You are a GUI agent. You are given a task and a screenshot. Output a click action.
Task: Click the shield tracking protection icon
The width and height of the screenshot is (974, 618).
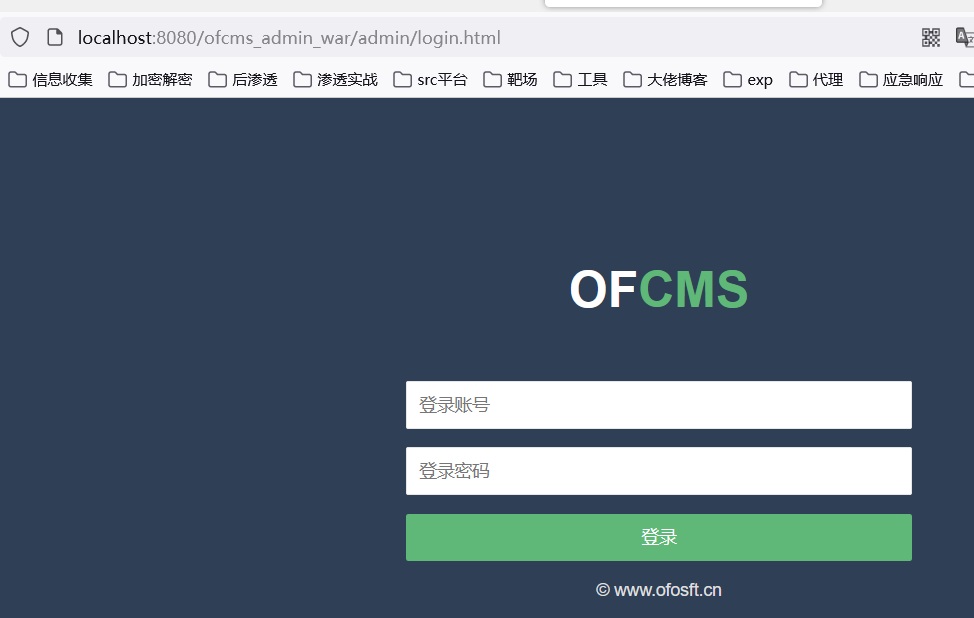click(x=20, y=37)
